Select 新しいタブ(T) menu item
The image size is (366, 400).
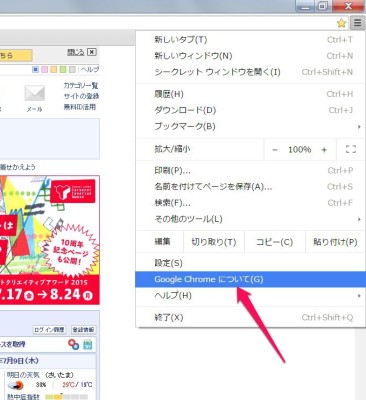pos(250,40)
